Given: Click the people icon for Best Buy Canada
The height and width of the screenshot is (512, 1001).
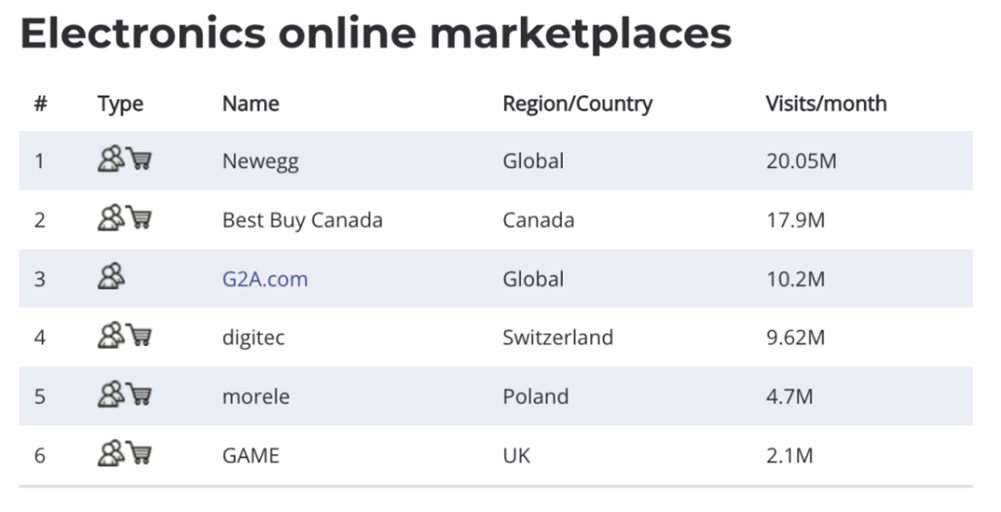Looking at the screenshot, I should point(111,217).
